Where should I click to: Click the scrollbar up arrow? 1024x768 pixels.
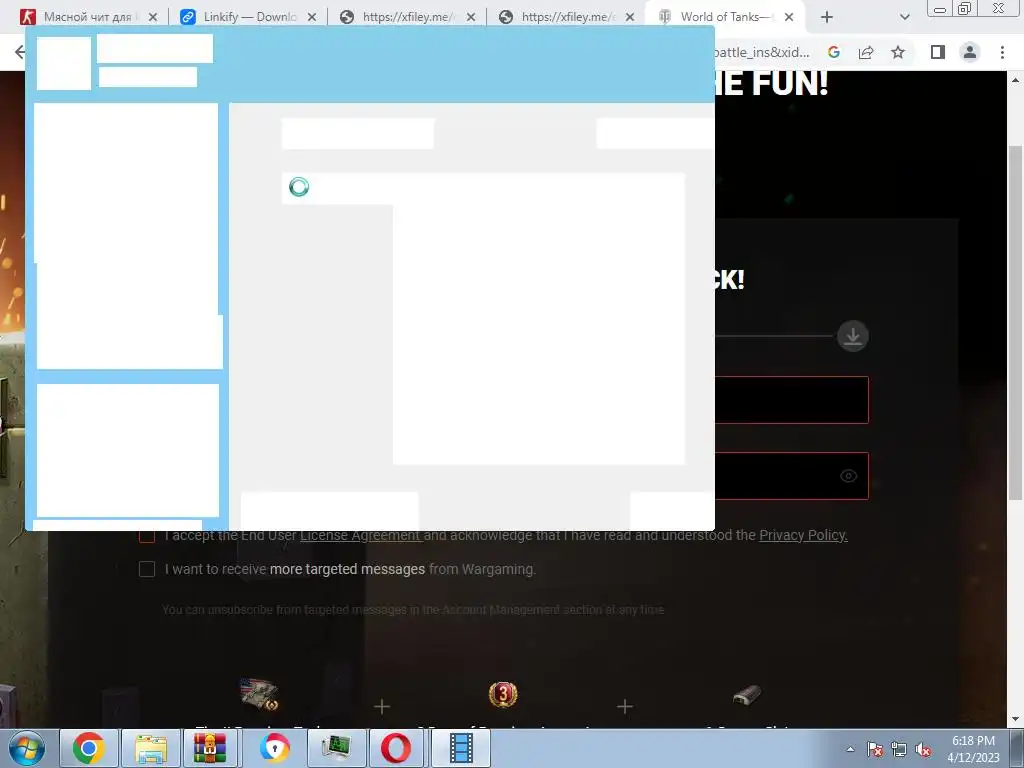[x=1015, y=80]
